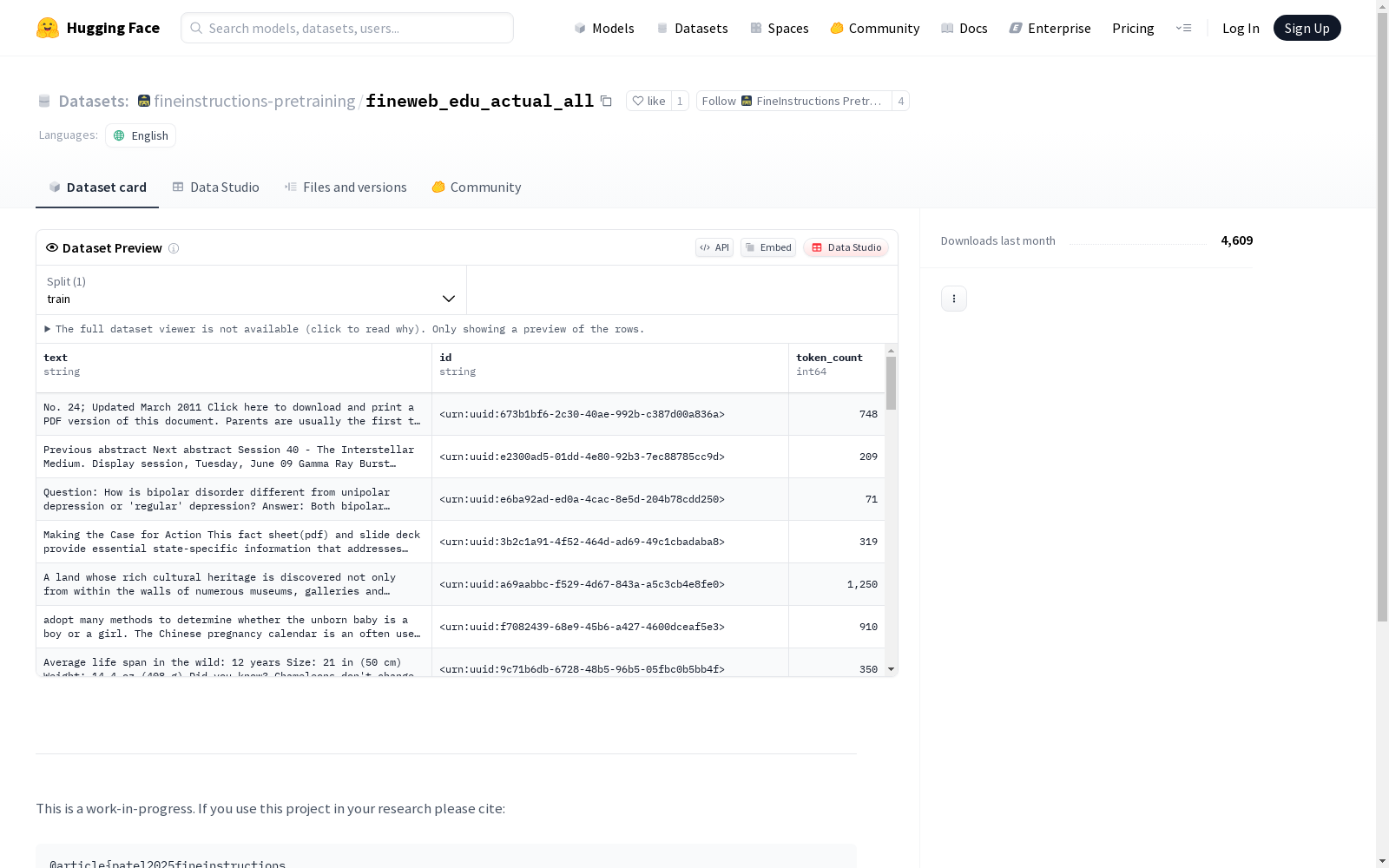
Task: Open the three-dot options menu under downloads
Action: (x=954, y=299)
